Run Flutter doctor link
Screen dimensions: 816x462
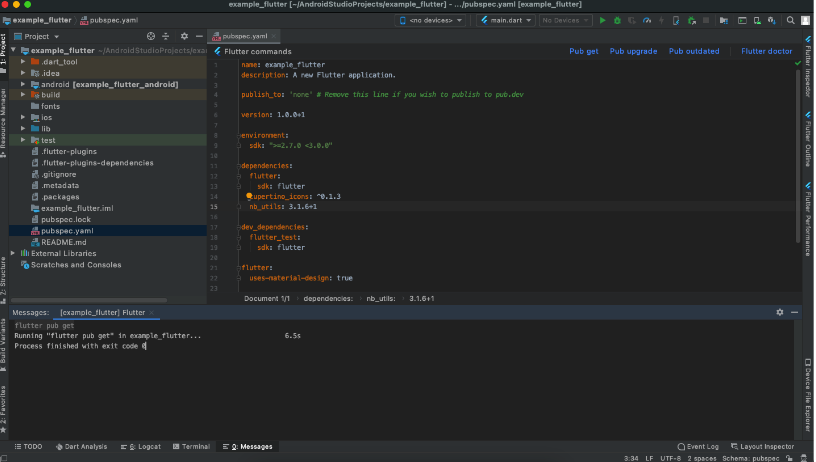766,51
